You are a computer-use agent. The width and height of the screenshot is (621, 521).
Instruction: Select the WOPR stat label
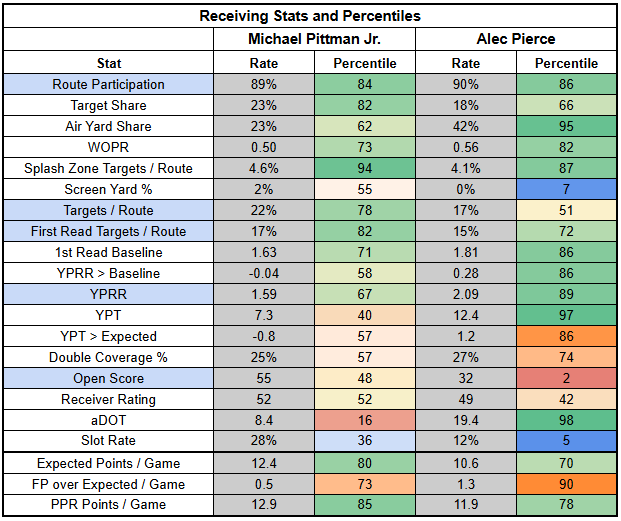(x=109, y=147)
